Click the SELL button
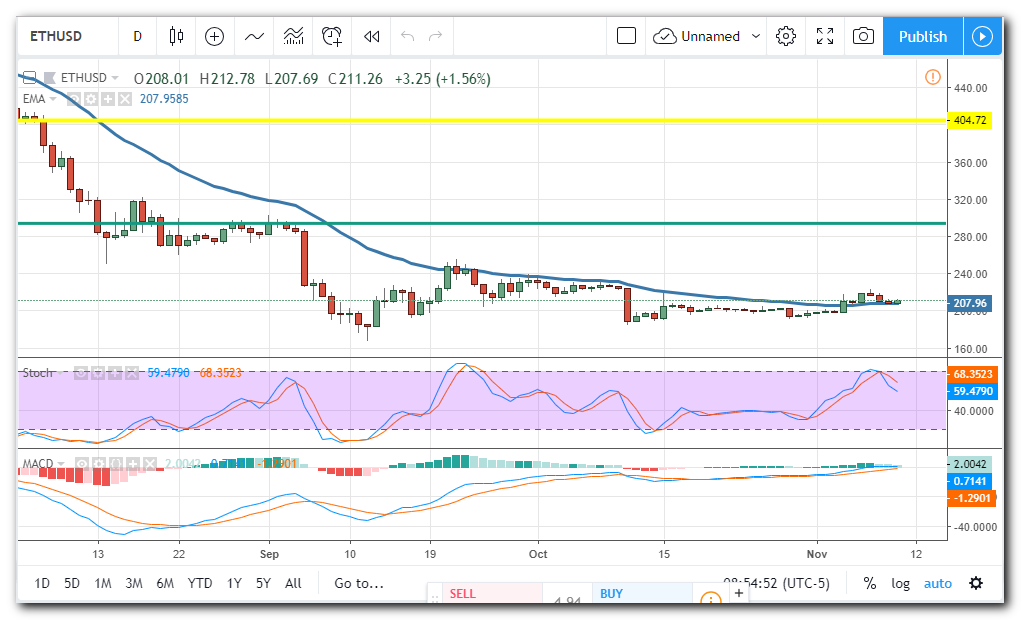This screenshot has width=1021, height=620. 493,593
